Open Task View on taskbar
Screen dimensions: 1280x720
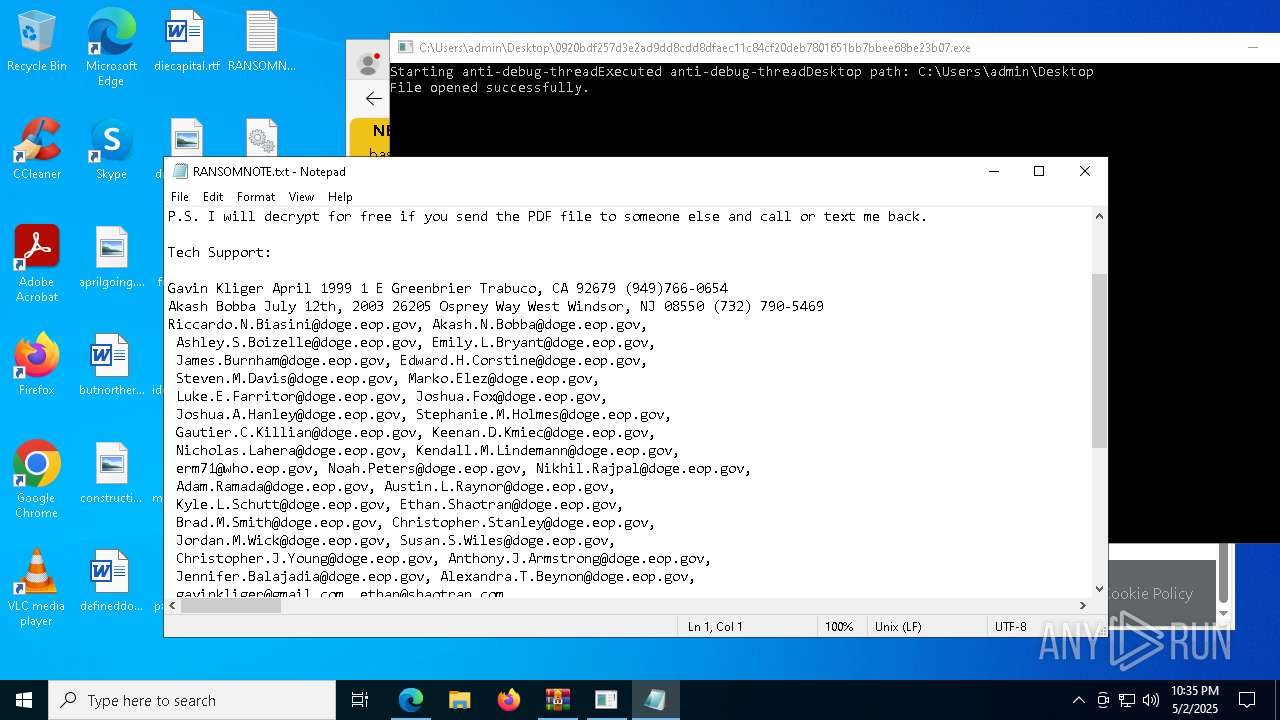pyautogui.click(x=360, y=700)
